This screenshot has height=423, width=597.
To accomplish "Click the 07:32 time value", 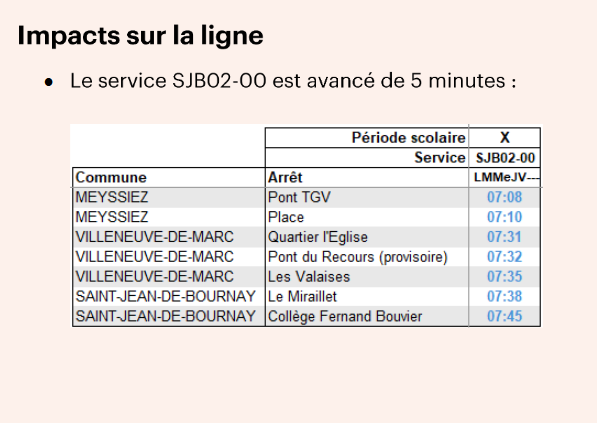I will point(504,257).
